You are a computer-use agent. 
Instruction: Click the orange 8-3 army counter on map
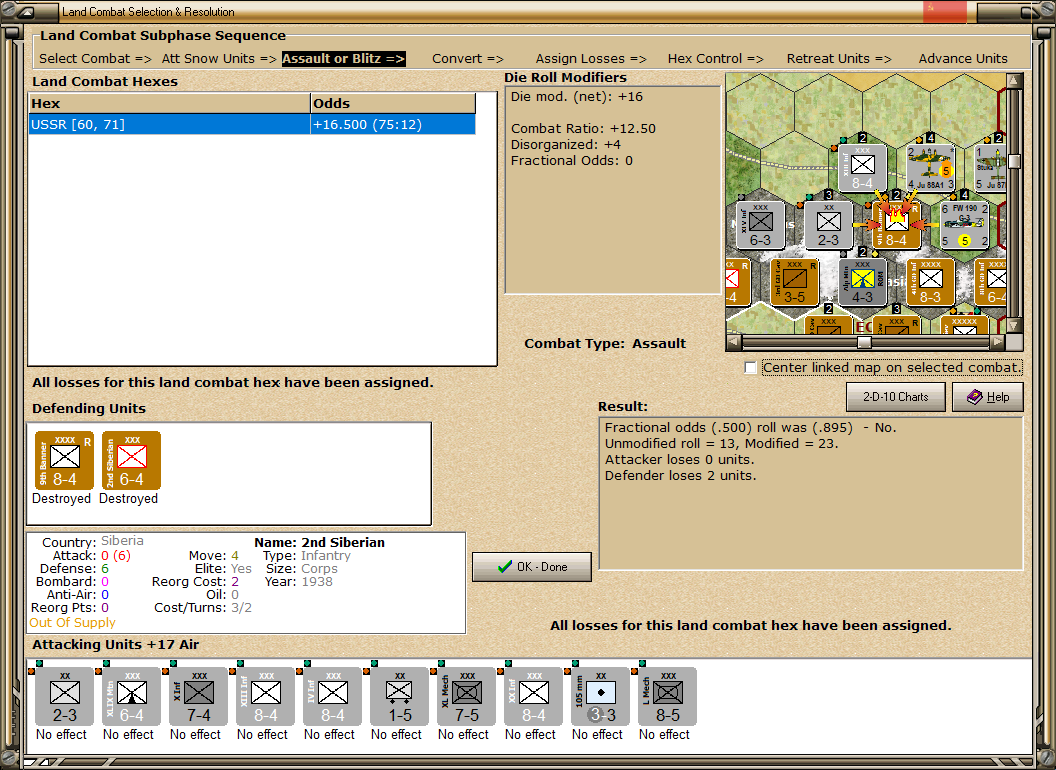pos(931,282)
